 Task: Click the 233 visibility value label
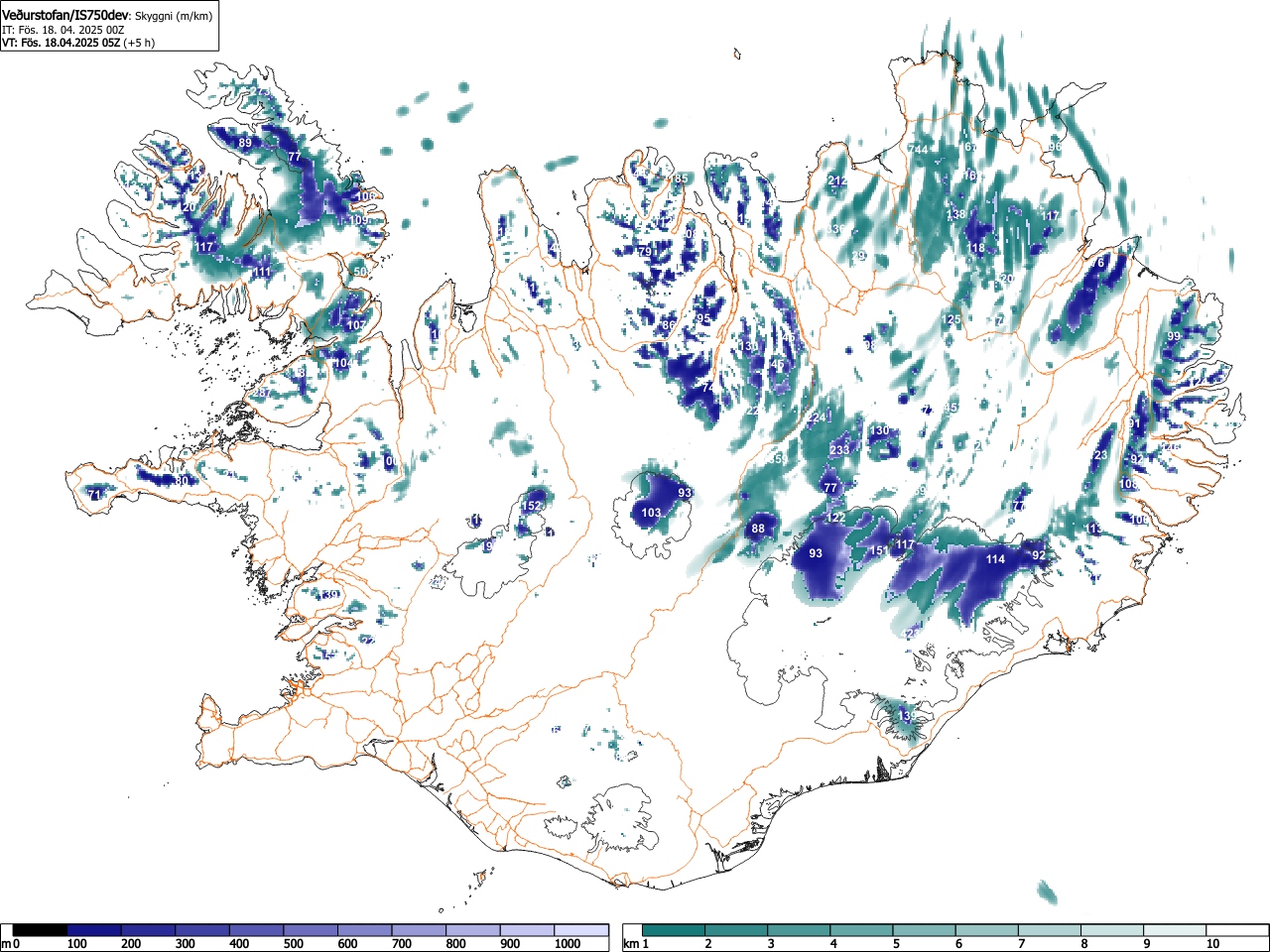[839, 450]
